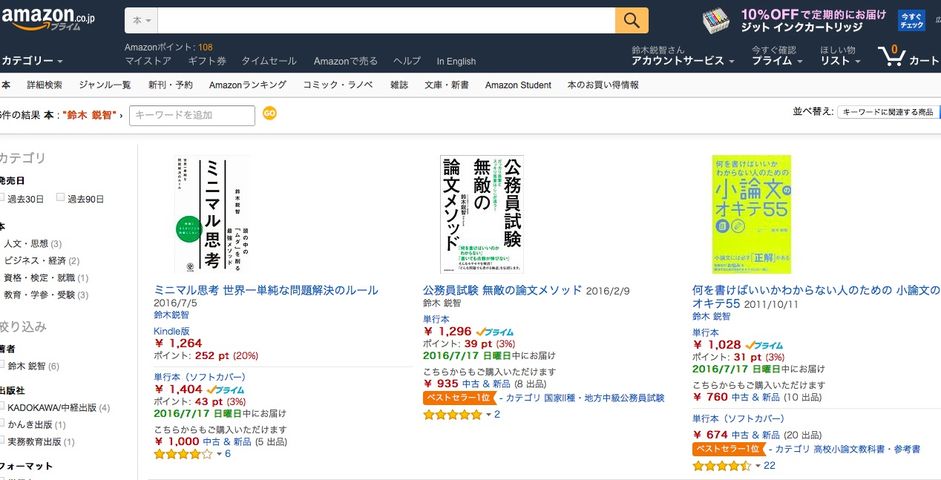The image size is (941, 480).
Task: Check the かんき出版 publisher filter
Action: click(x=2, y=423)
